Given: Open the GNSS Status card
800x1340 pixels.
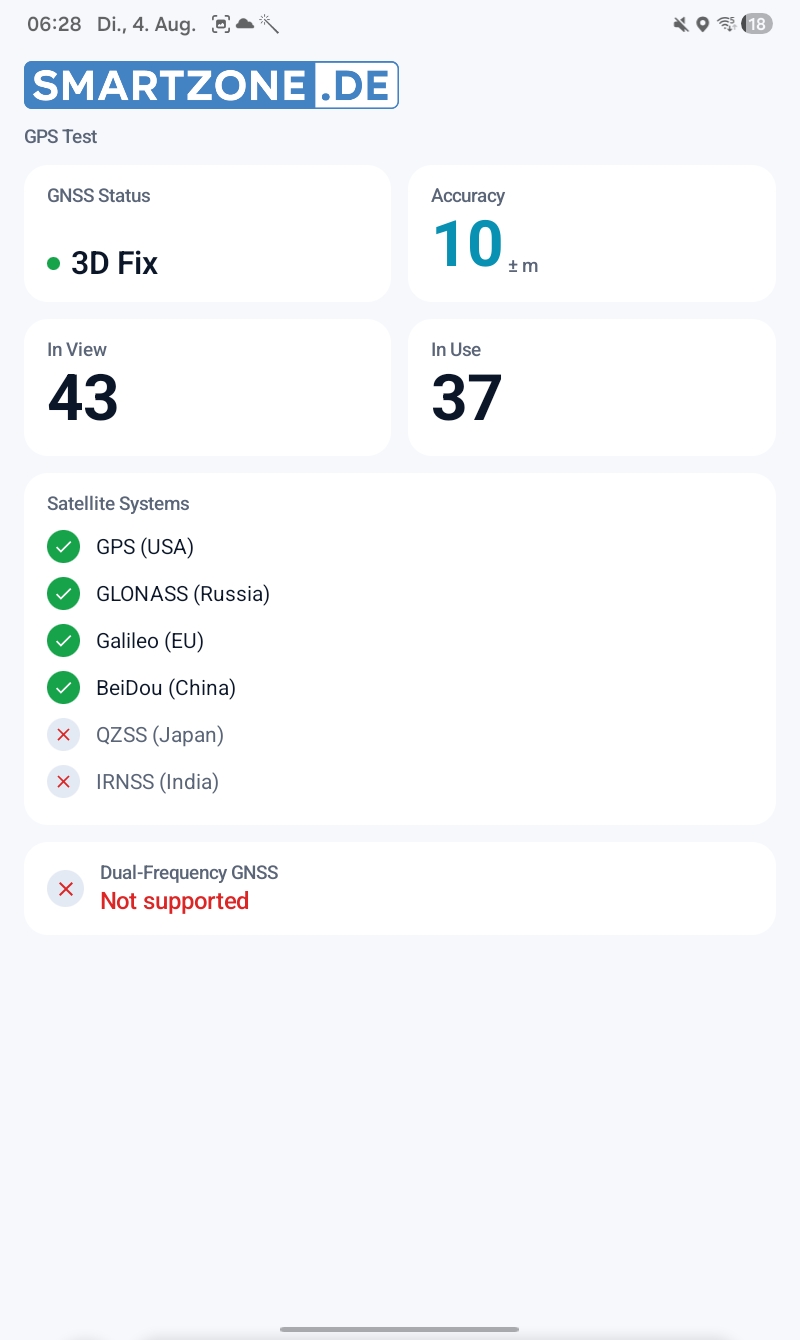Looking at the screenshot, I should pyautogui.click(x=207, y=233).
